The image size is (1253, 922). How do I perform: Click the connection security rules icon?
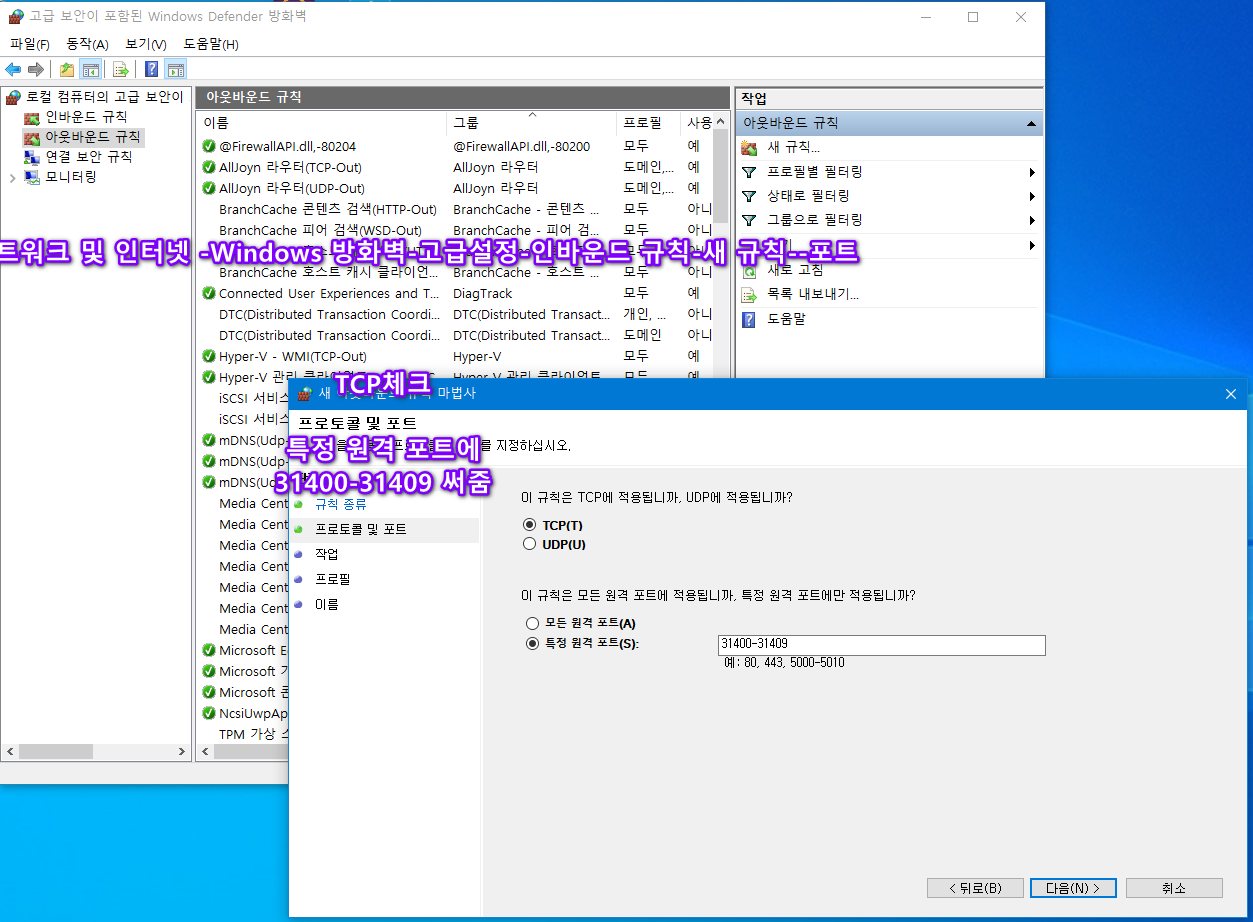coord(32,157)
